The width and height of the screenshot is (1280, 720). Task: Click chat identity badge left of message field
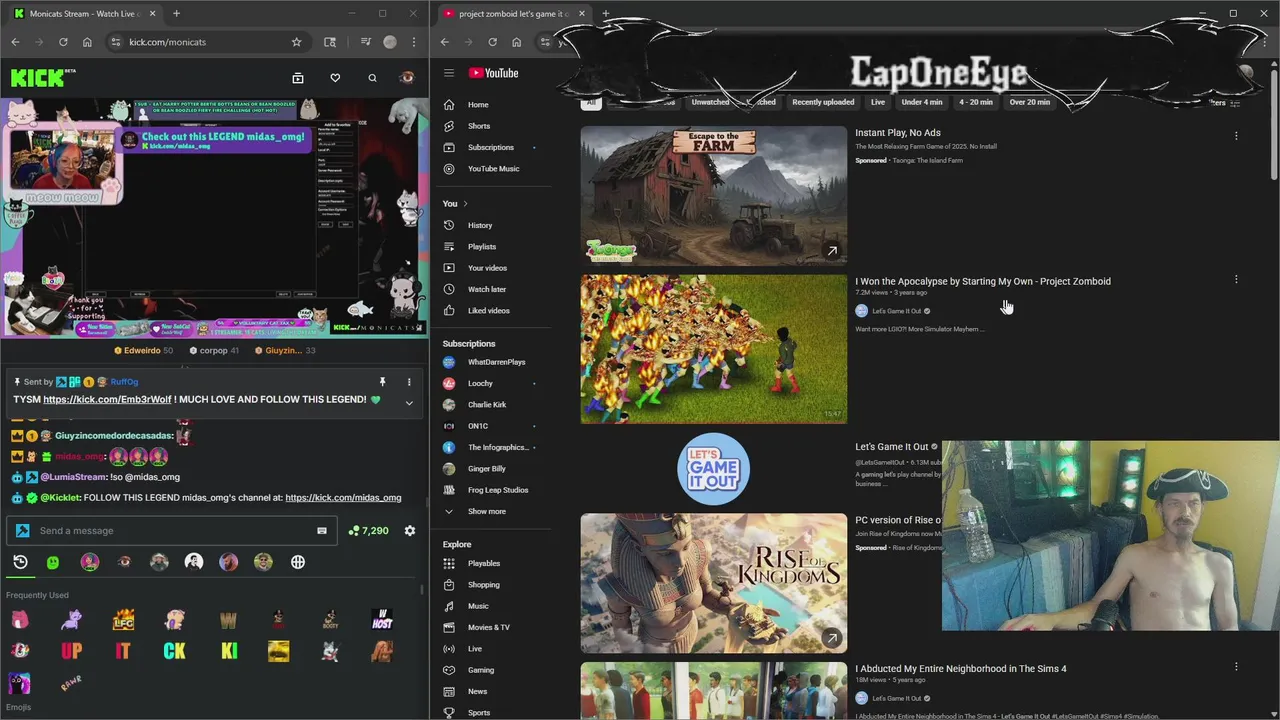pos(23,531)
